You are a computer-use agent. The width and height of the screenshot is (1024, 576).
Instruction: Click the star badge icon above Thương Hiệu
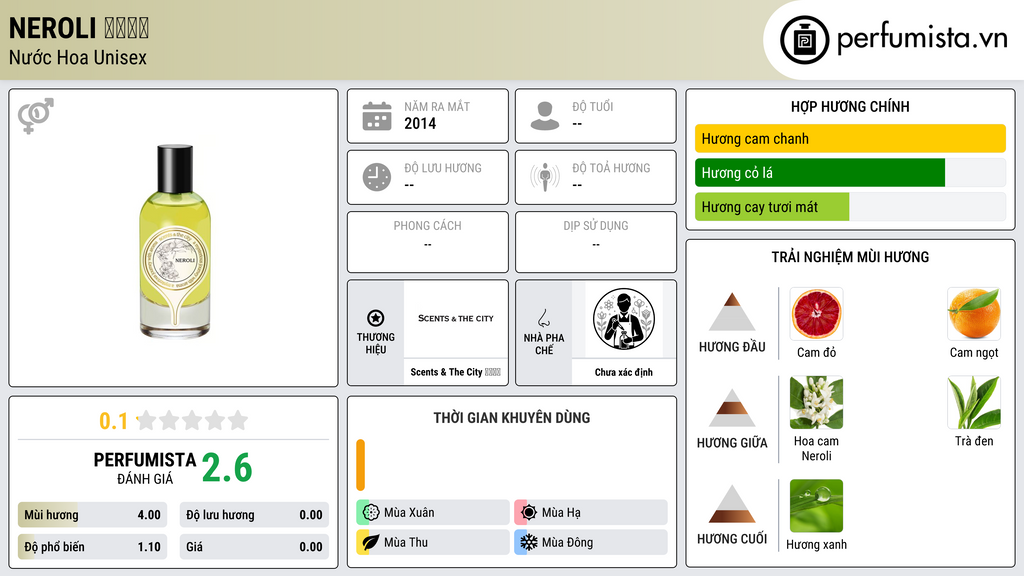coord(376,318)
